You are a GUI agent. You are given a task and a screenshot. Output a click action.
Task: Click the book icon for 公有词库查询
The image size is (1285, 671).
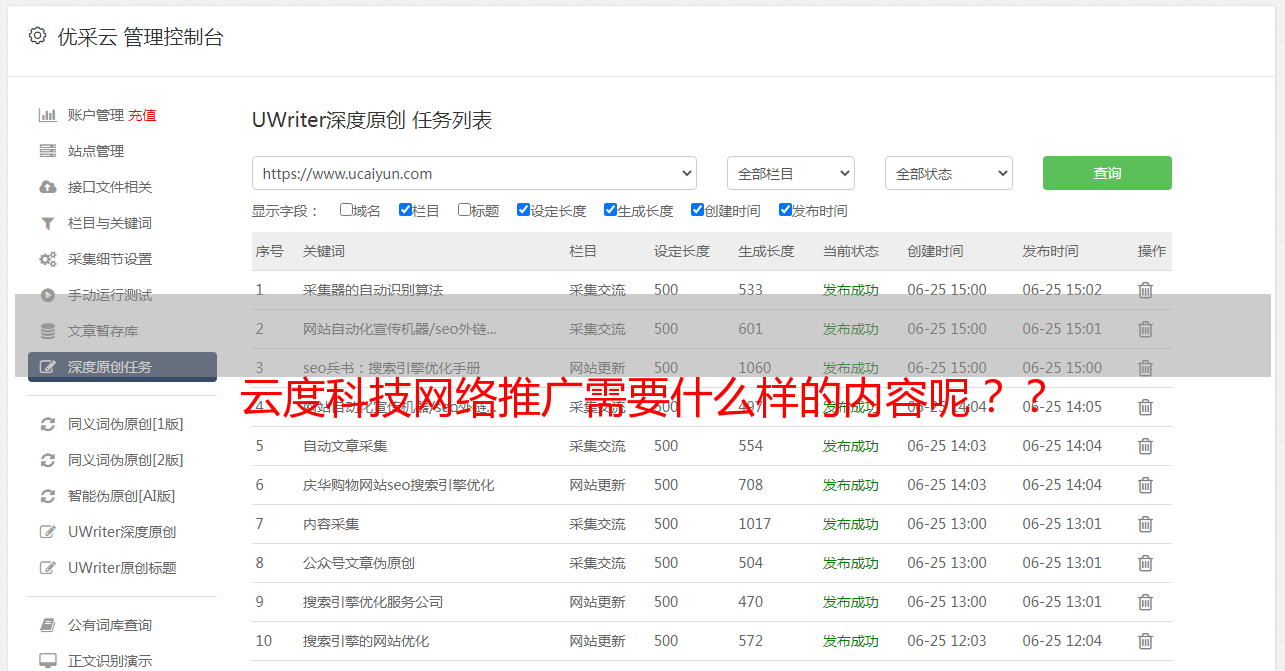[x=47, y=625]
